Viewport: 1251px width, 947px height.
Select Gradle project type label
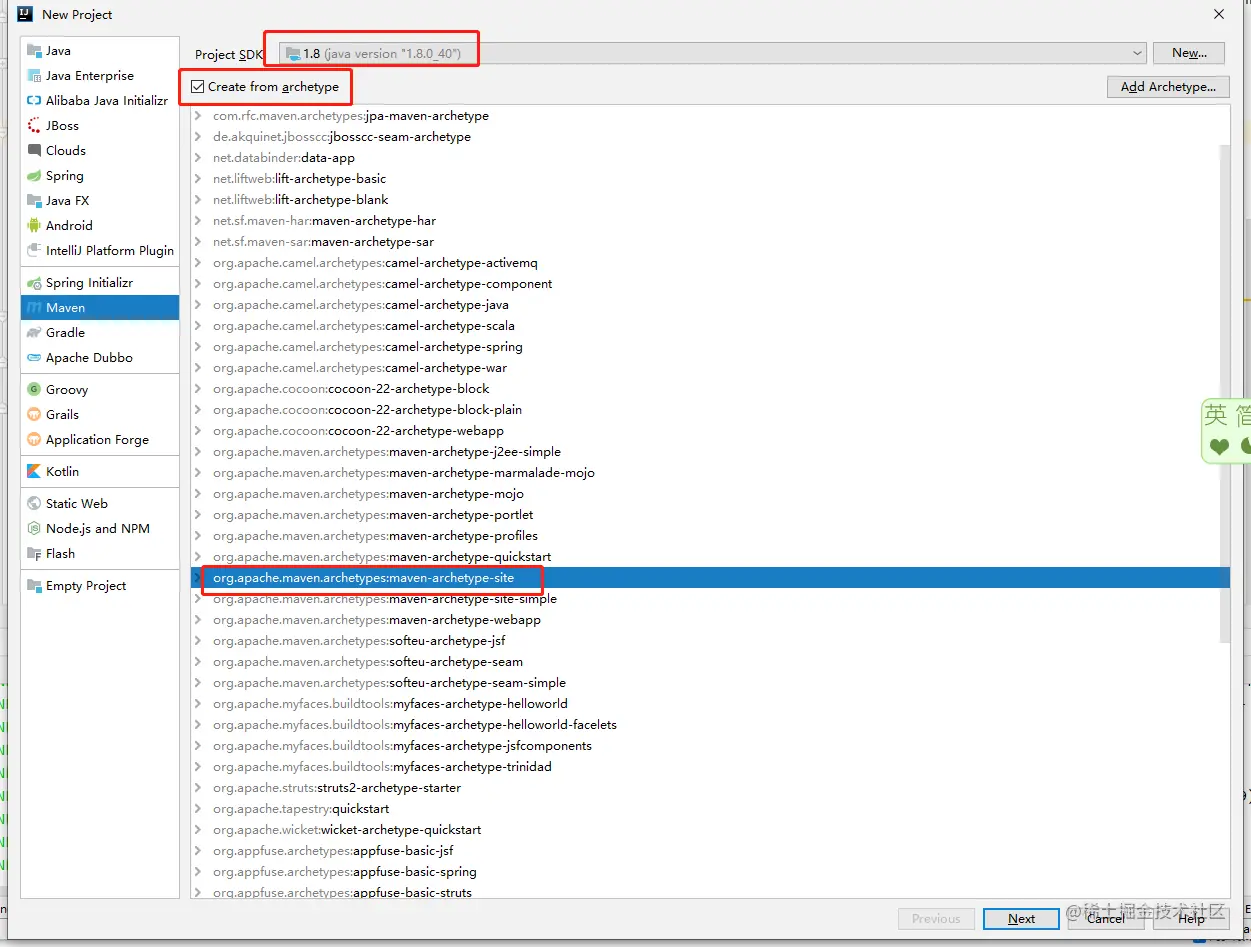(65, 333)
